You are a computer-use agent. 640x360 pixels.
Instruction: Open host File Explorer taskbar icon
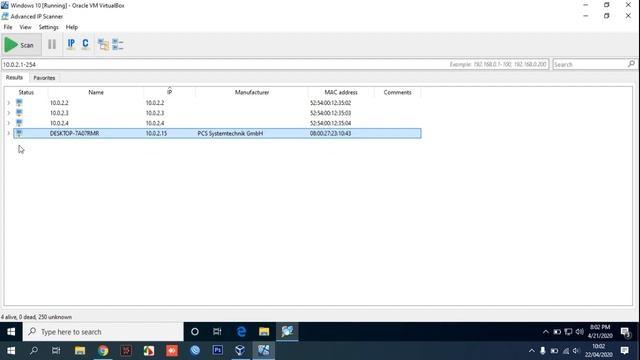[80, 351]
